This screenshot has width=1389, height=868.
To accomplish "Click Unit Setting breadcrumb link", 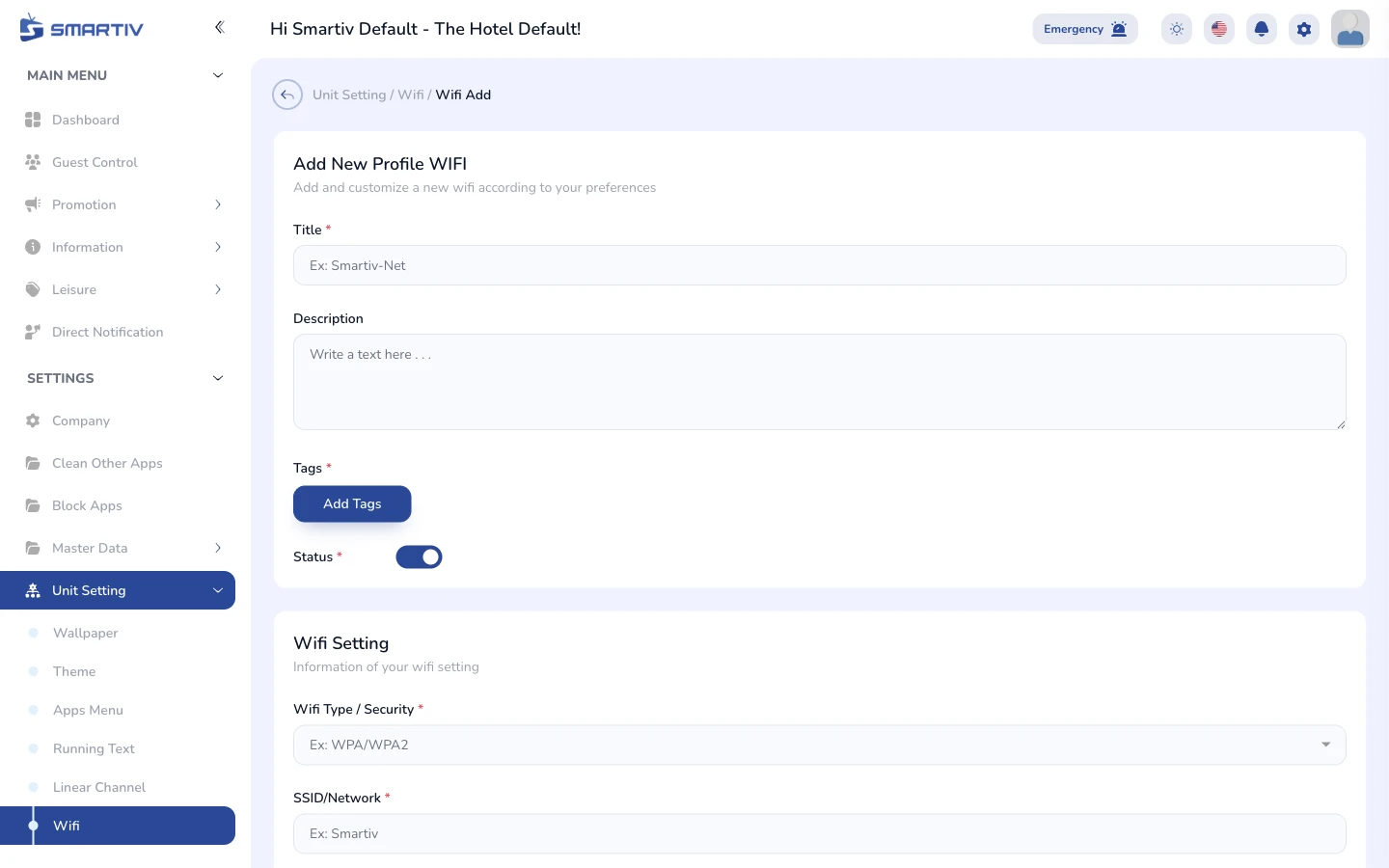I will pos(349,95).
